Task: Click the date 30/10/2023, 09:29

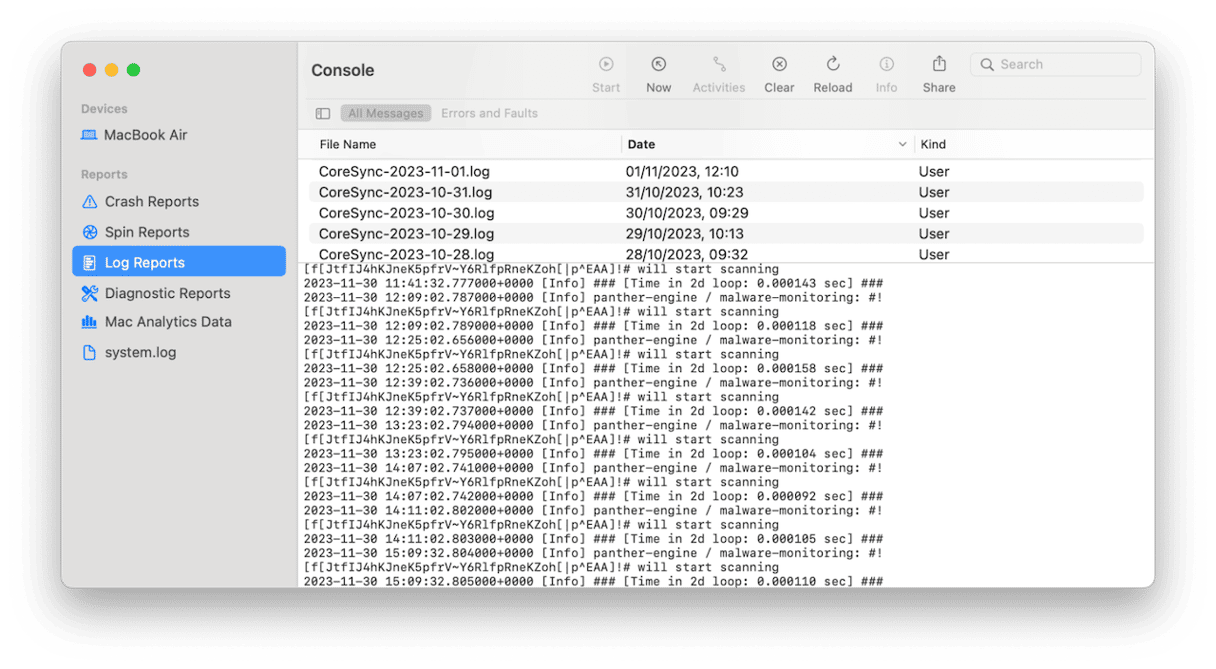Action: pos(687,213)
